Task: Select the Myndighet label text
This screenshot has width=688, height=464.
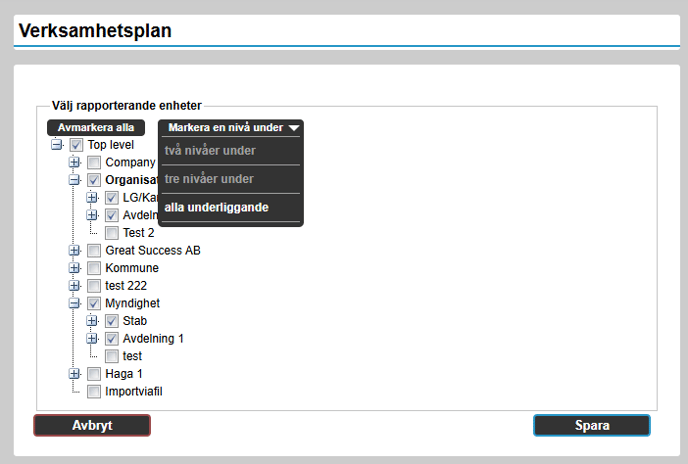Action: [133, 303]
